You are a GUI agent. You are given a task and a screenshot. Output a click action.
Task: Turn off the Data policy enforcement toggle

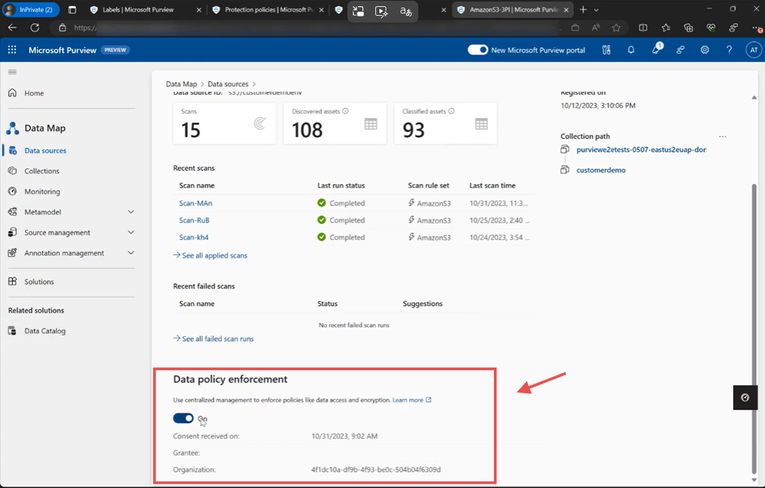[x=183, y=418]
